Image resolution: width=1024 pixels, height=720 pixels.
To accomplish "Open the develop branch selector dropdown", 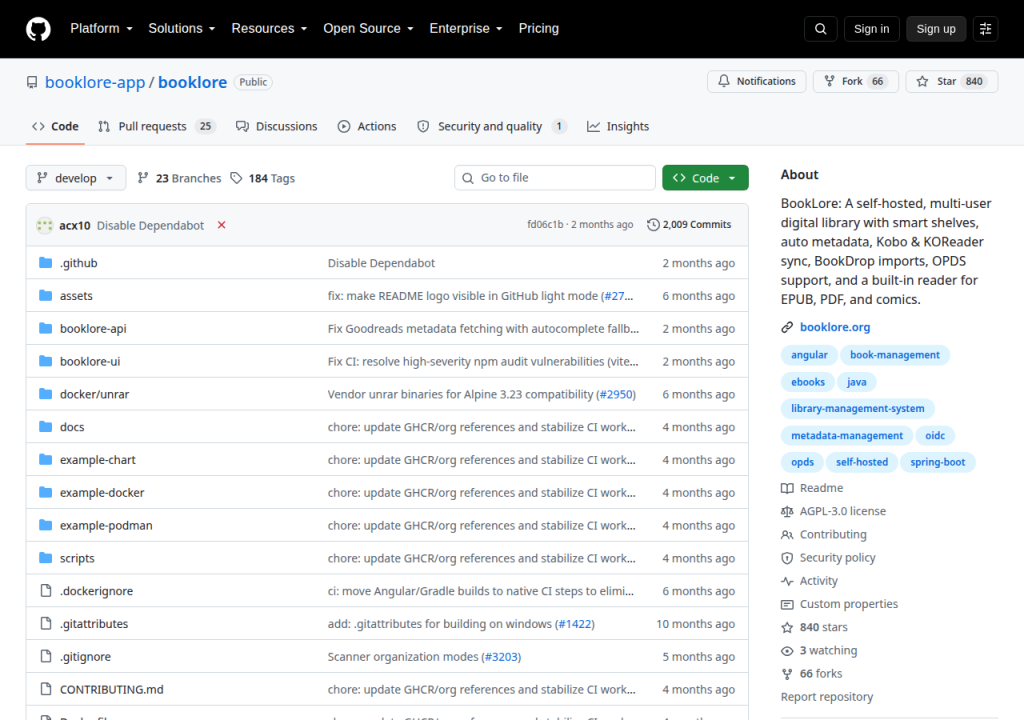I will click(76, 178).
